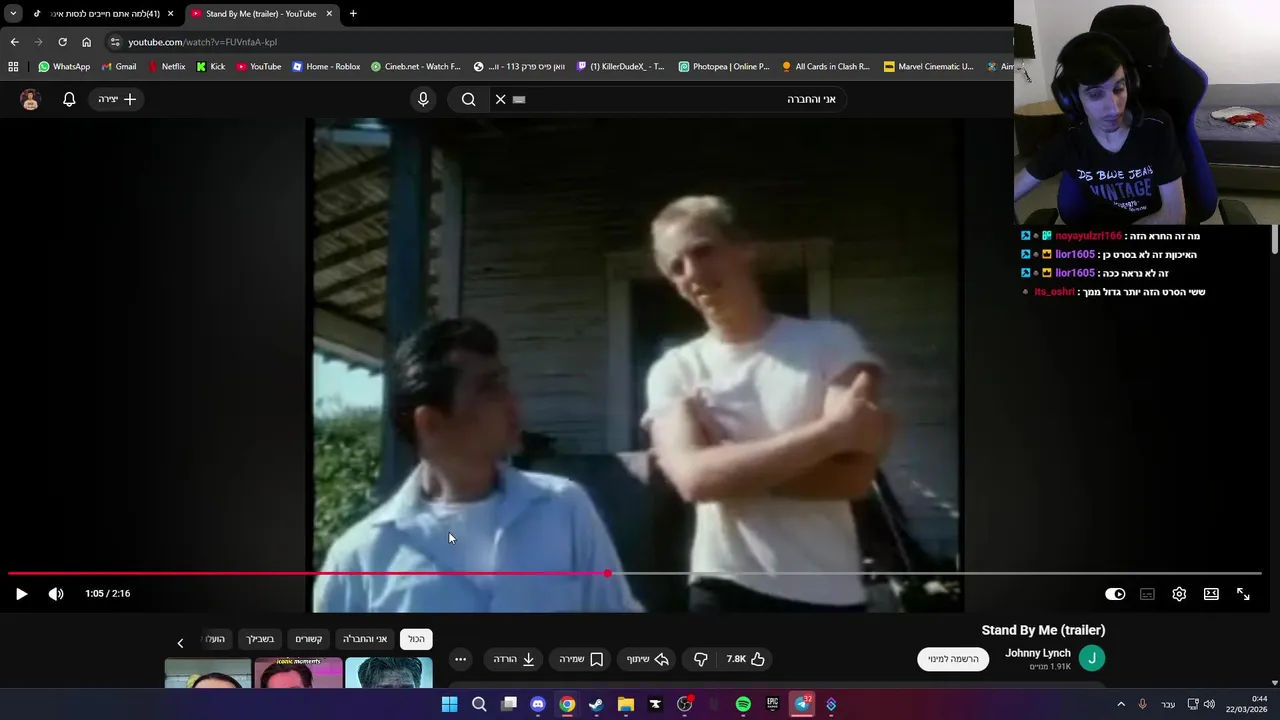Open Discord from the taskbar
Viewport: 1280px width, 720px height.
538,704
